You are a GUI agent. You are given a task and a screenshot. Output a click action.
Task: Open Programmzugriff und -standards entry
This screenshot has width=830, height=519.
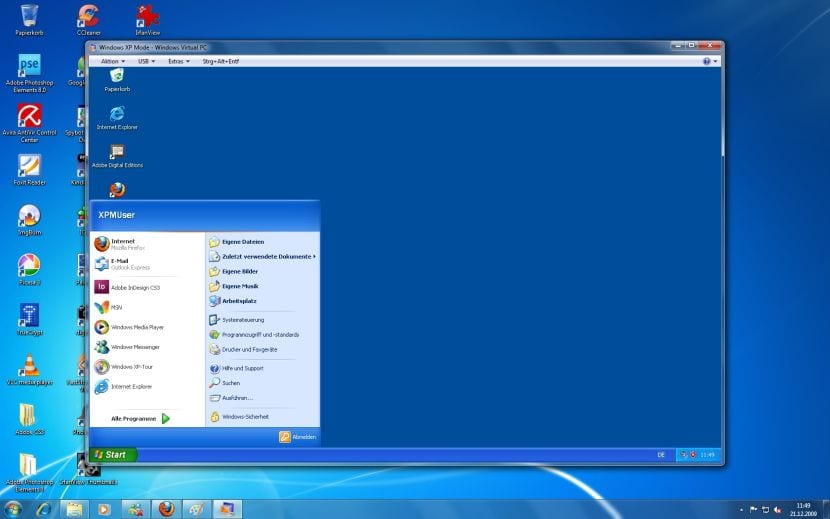click(263, 335)
